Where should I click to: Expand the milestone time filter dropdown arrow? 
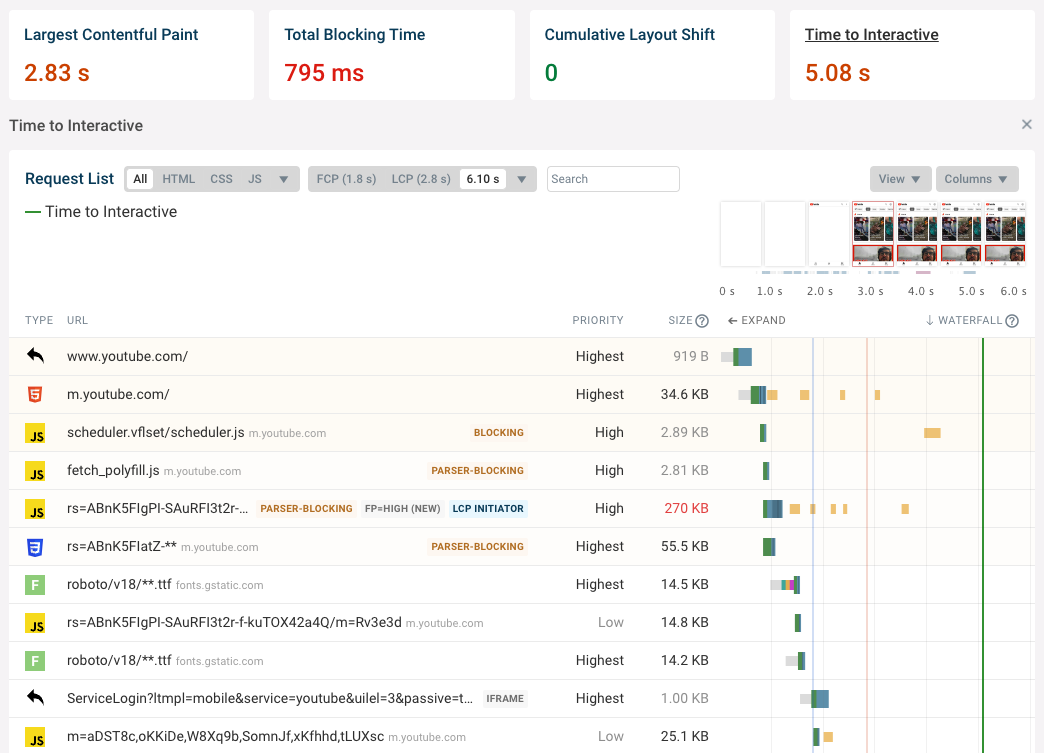click(522, 179)
